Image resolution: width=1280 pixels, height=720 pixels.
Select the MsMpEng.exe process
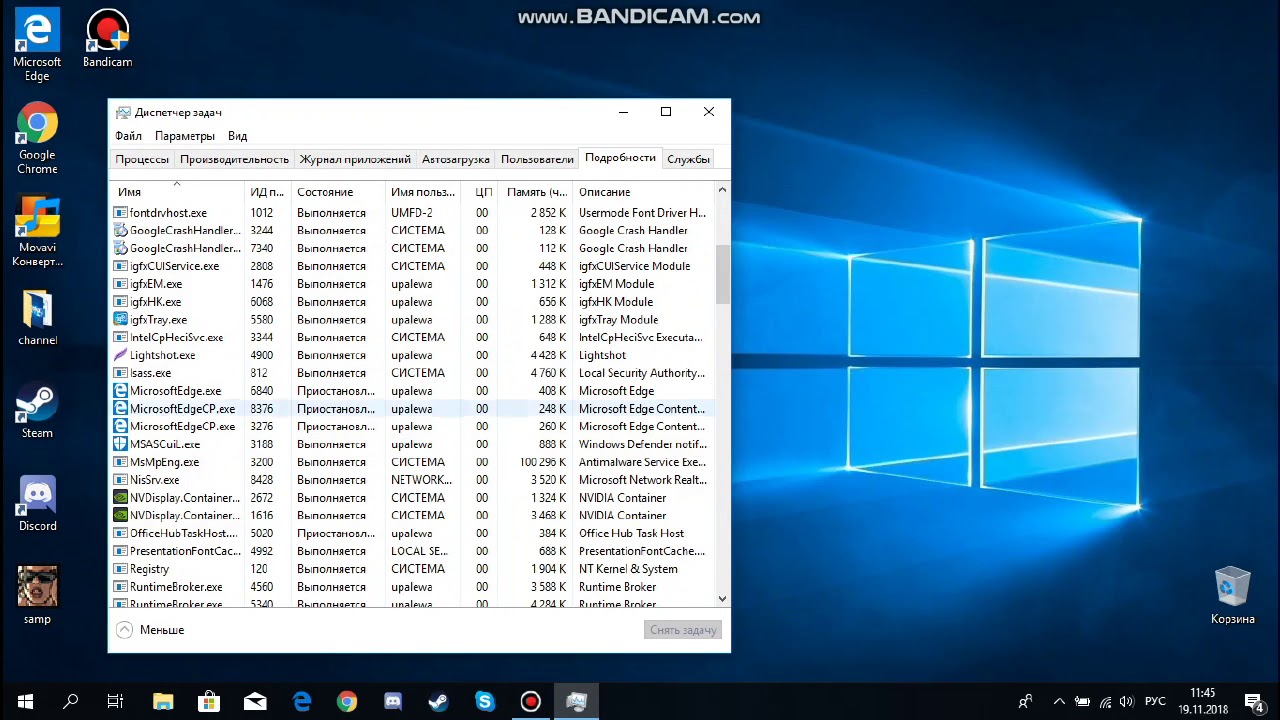coord(411,462)
